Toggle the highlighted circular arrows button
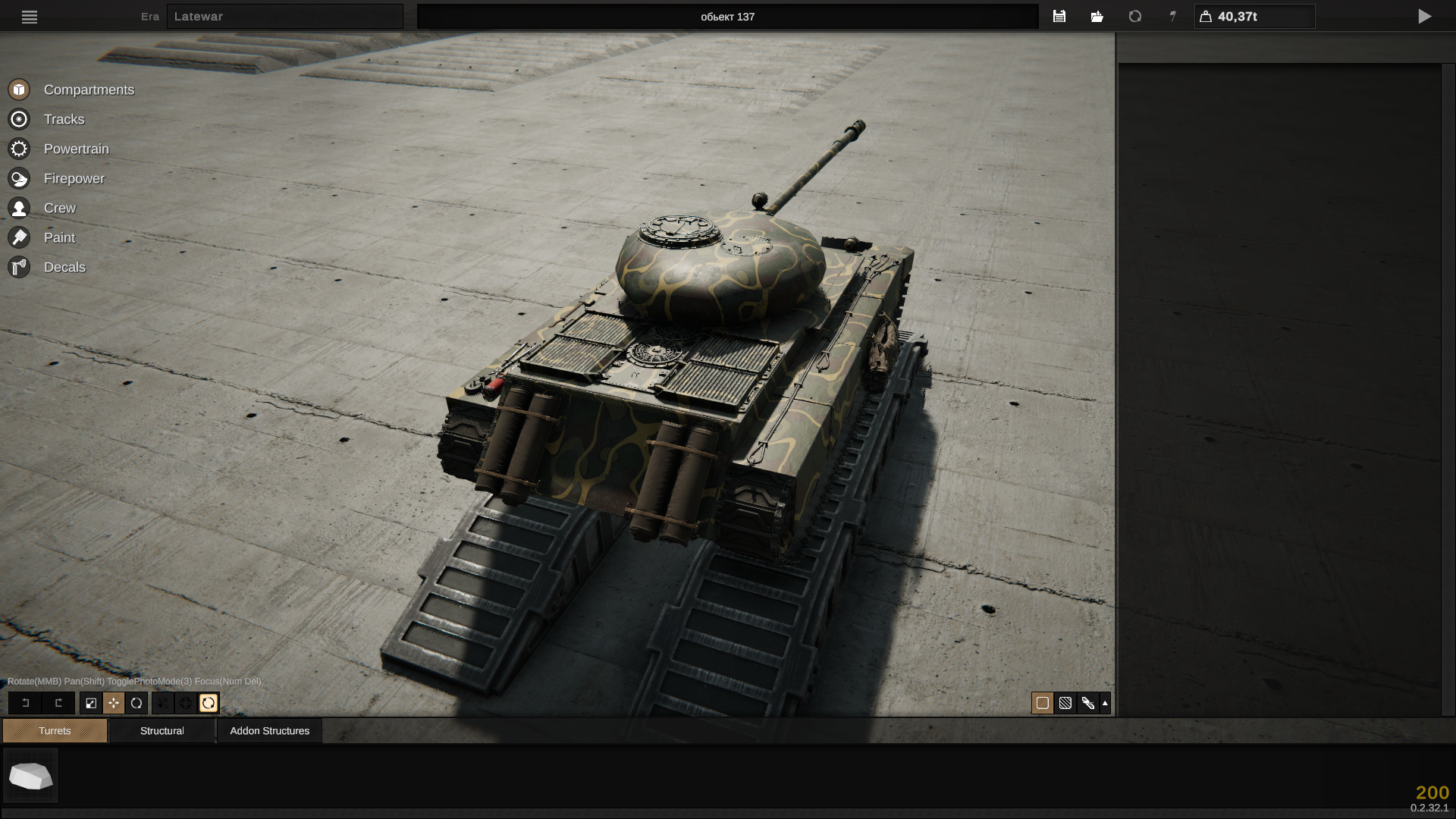This screenshot has height=819, width=1456. tap(209, 703)
